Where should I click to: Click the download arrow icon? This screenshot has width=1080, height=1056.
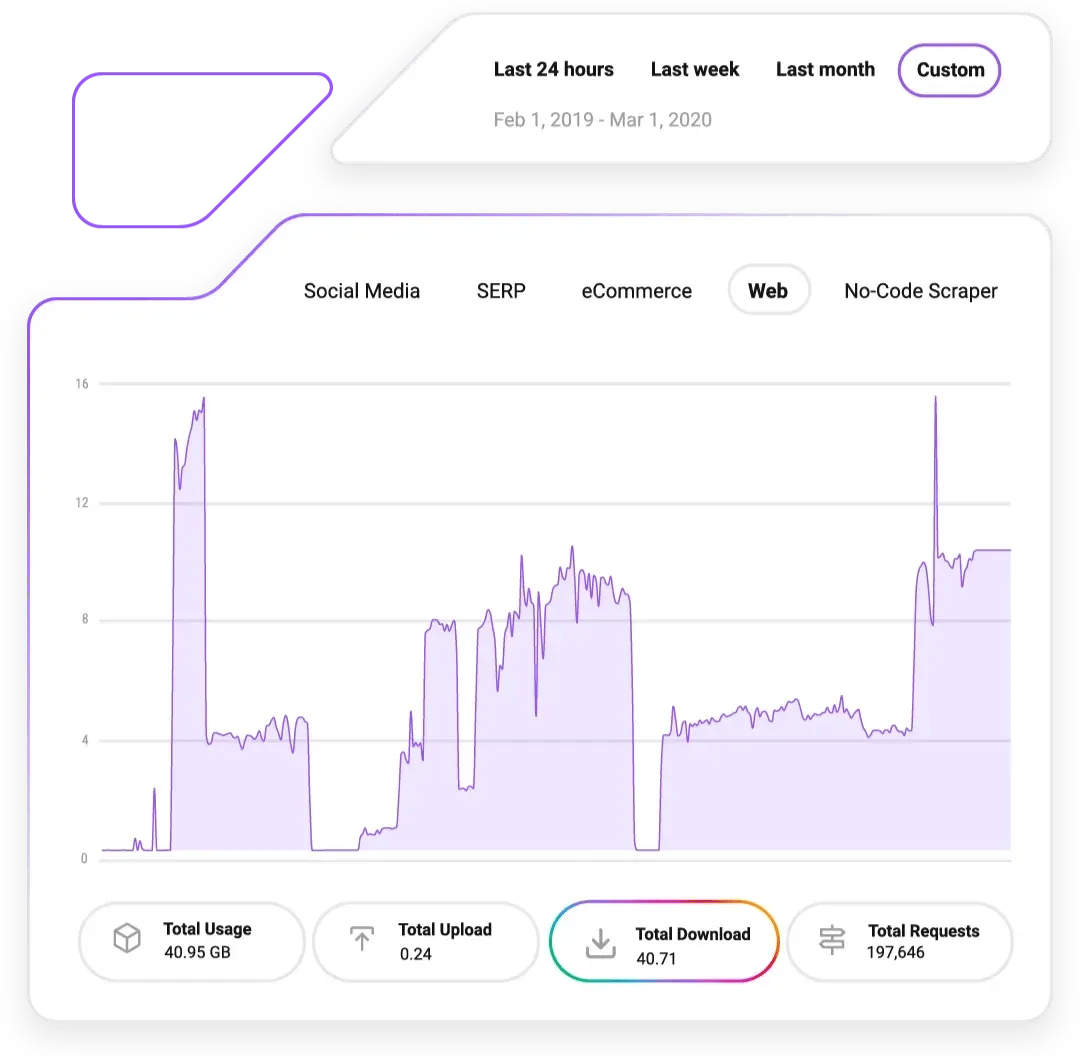599,943
